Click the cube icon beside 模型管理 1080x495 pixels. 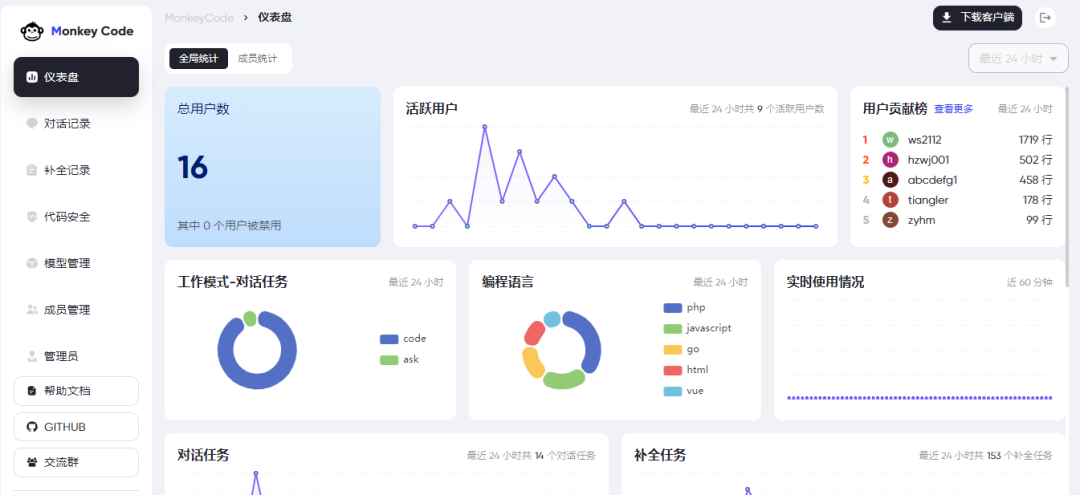point(32,263)
